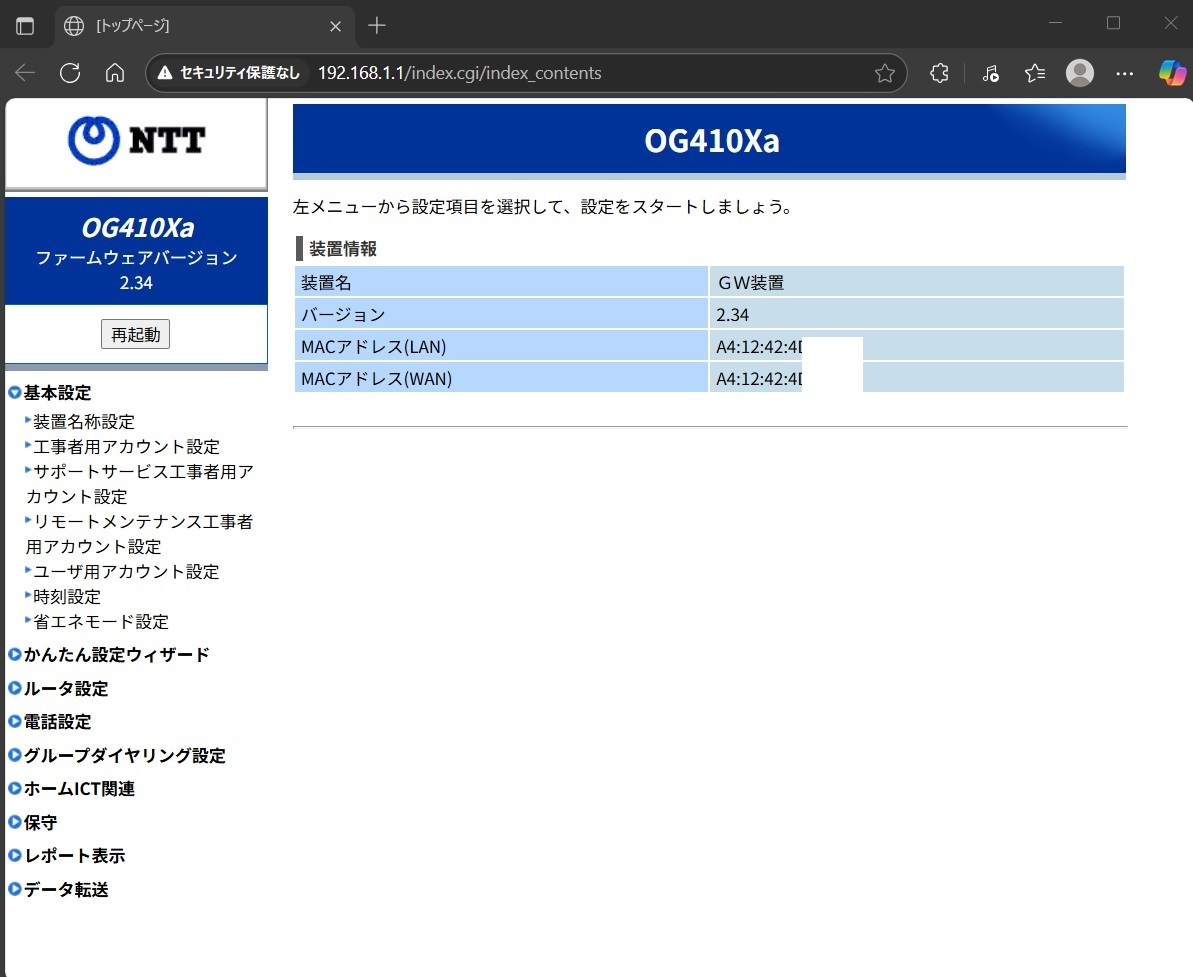This screenshot has height=977, width=1193.
Task: Open the Favorites list
Action: (1035, 73)
